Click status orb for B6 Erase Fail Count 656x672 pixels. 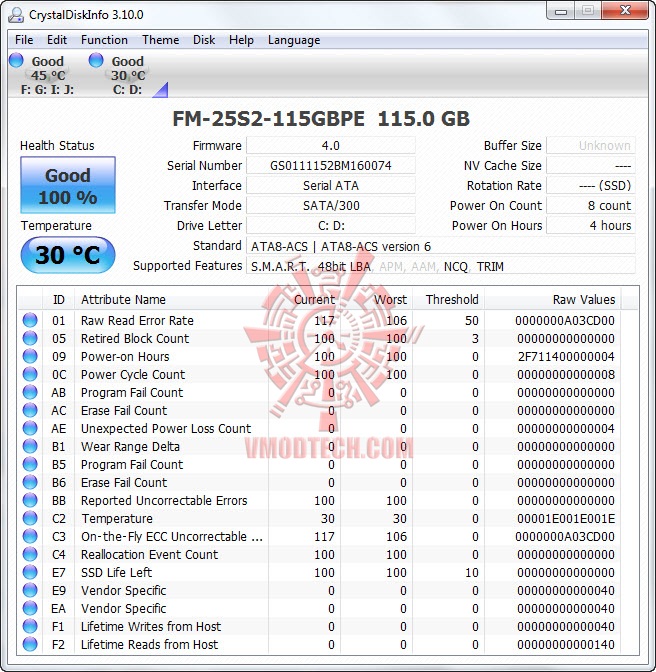(30, 482)
